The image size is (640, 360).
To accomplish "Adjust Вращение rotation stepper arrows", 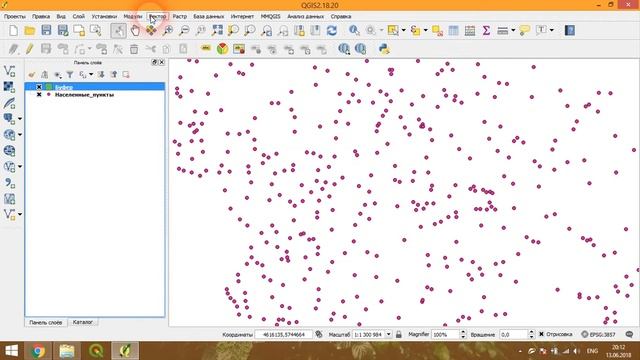I will [531, 334].
